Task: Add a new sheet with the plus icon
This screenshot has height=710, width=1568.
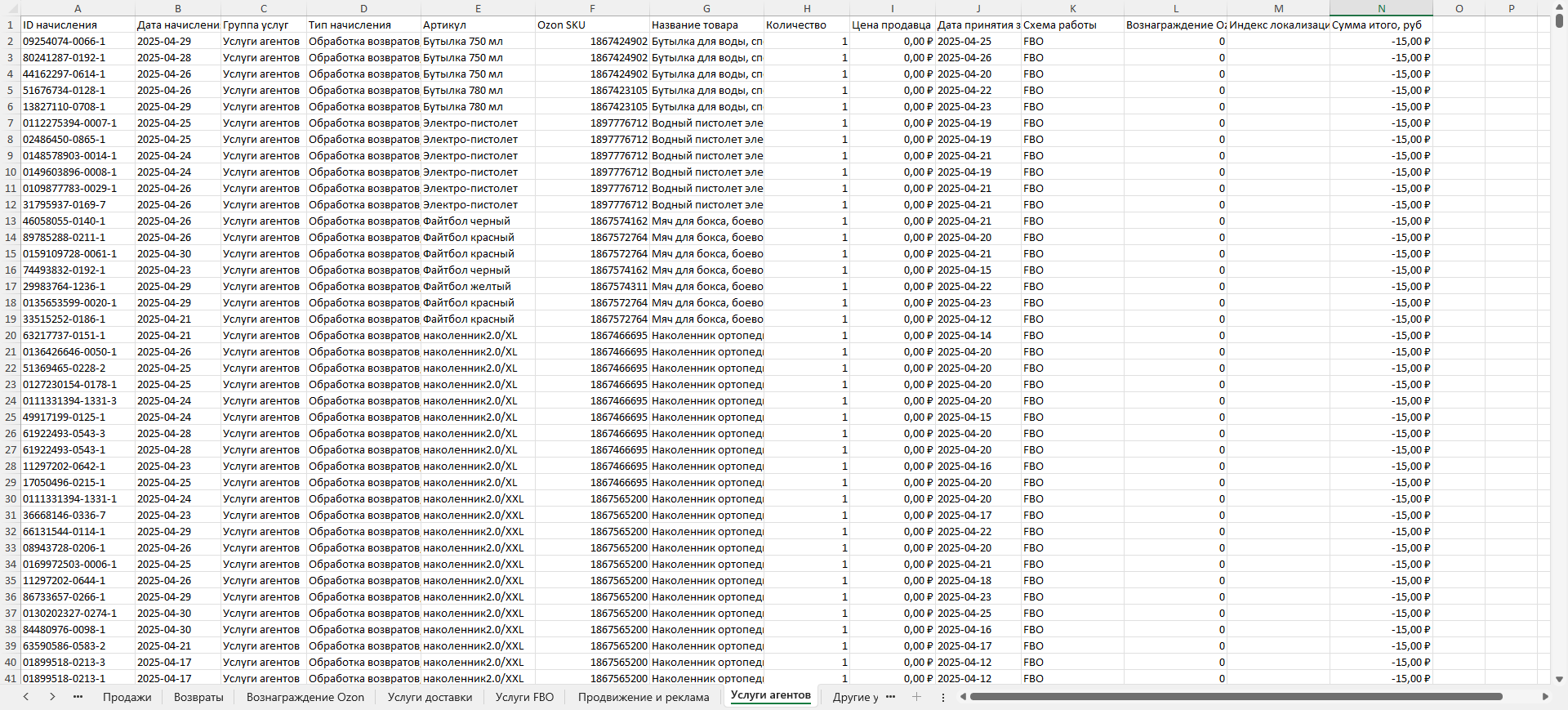Action: 916,697
